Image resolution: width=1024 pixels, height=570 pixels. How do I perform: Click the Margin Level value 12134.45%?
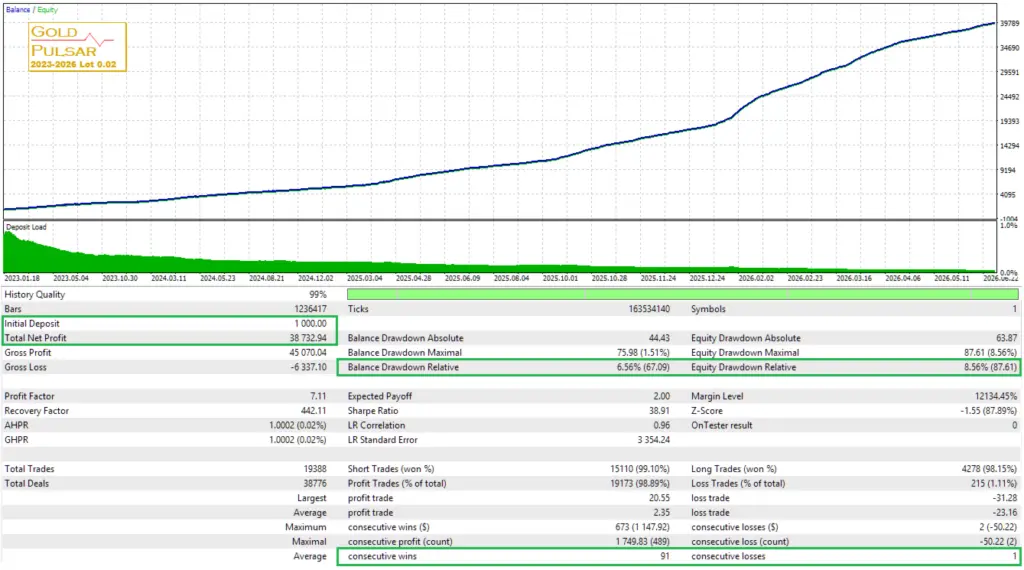(995, 396)
